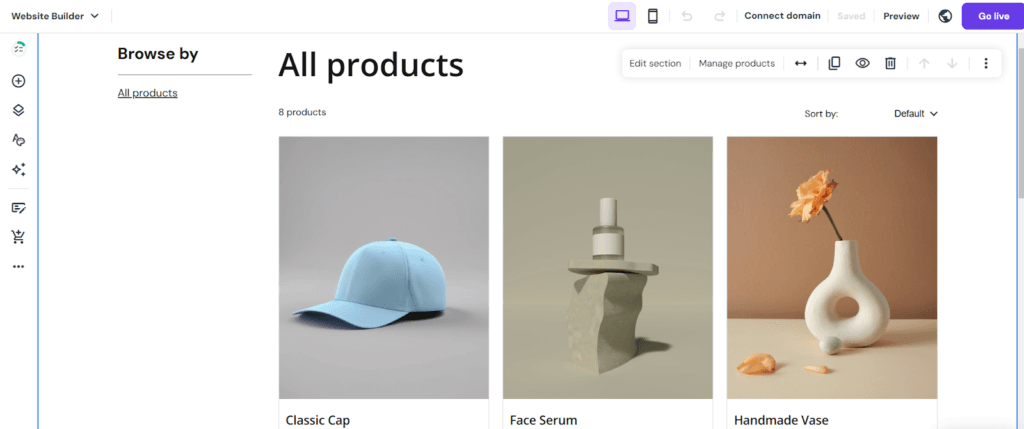Select Manage products in the toolbar
The image size is (1024, 429).
tap(737, 63)
